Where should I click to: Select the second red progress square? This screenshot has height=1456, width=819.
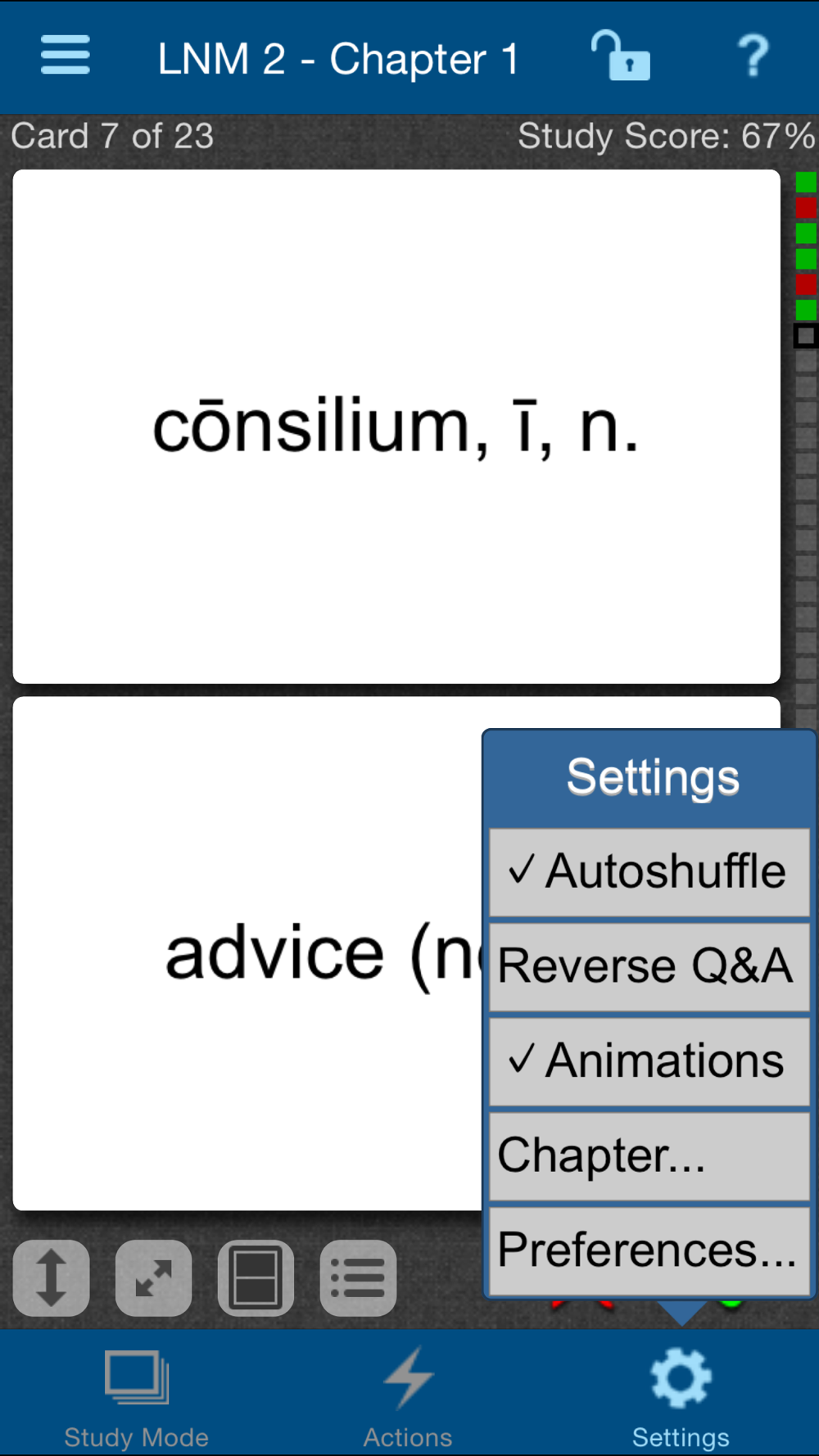[x=806, y=284]
